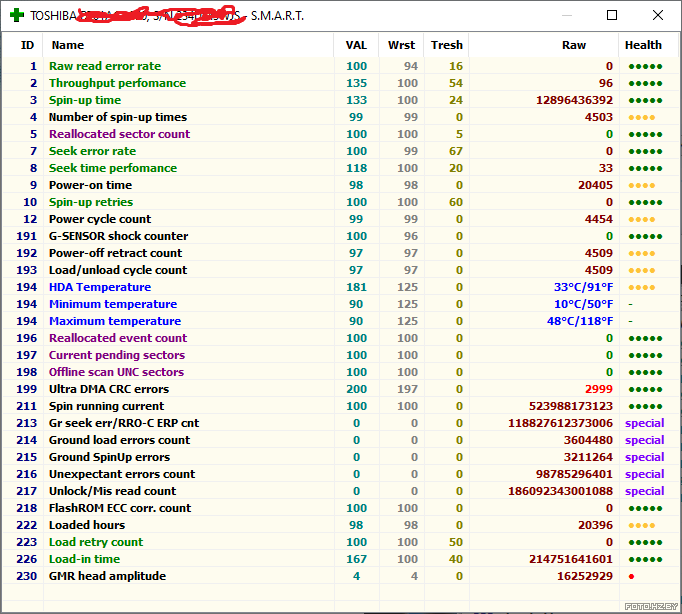Select 'Reallocated sector count' attribute
The image size is (682, 614).
(120, 134)
